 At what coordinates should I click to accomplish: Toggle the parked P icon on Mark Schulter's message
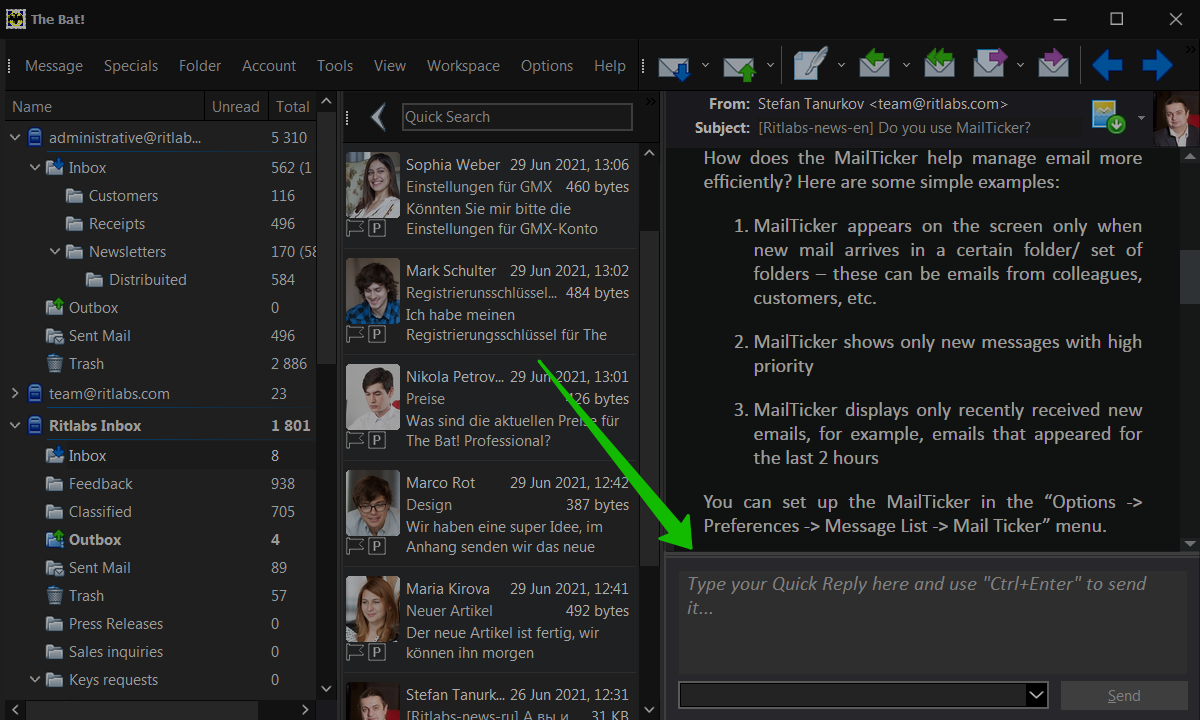tap(377, 334)
